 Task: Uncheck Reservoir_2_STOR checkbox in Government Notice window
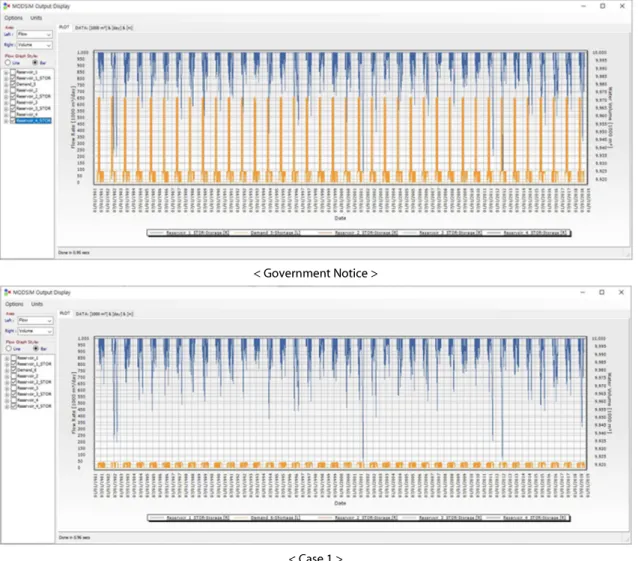[13, 96]
